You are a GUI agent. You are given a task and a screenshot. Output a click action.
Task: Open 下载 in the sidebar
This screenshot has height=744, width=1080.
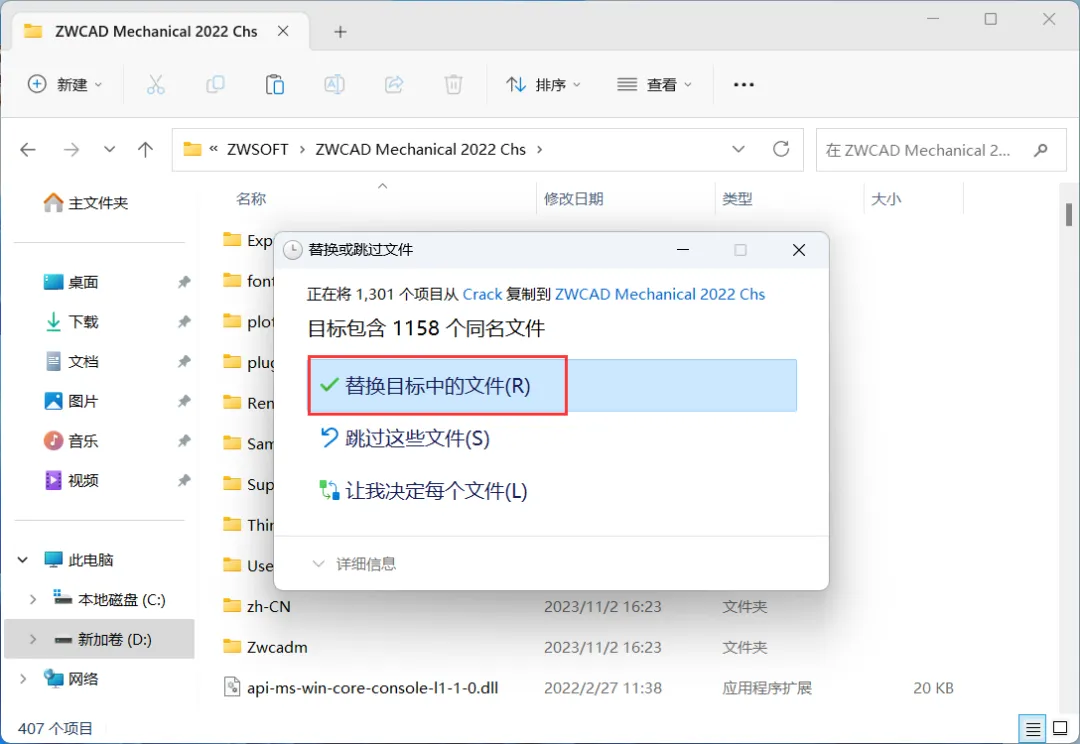tap(71, 322)
